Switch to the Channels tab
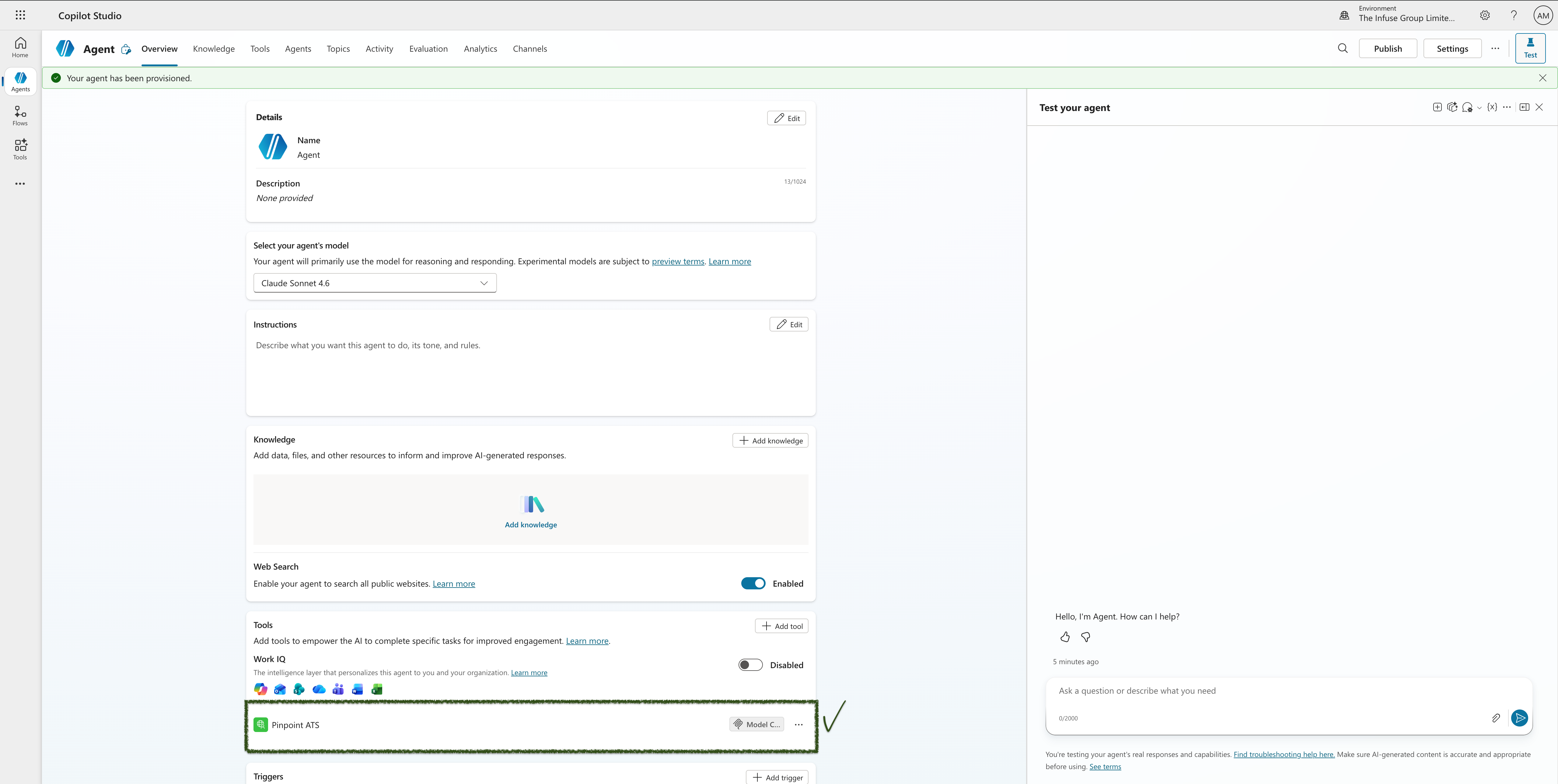Image resolution: width=1558 pixels, height=784 pixels. (530, 49)
